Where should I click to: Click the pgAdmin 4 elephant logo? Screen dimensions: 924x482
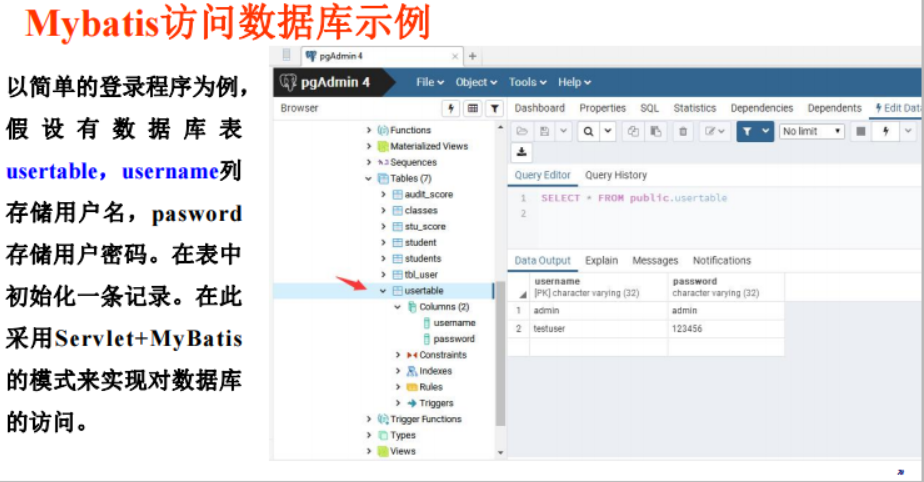(x=288, y=82)
